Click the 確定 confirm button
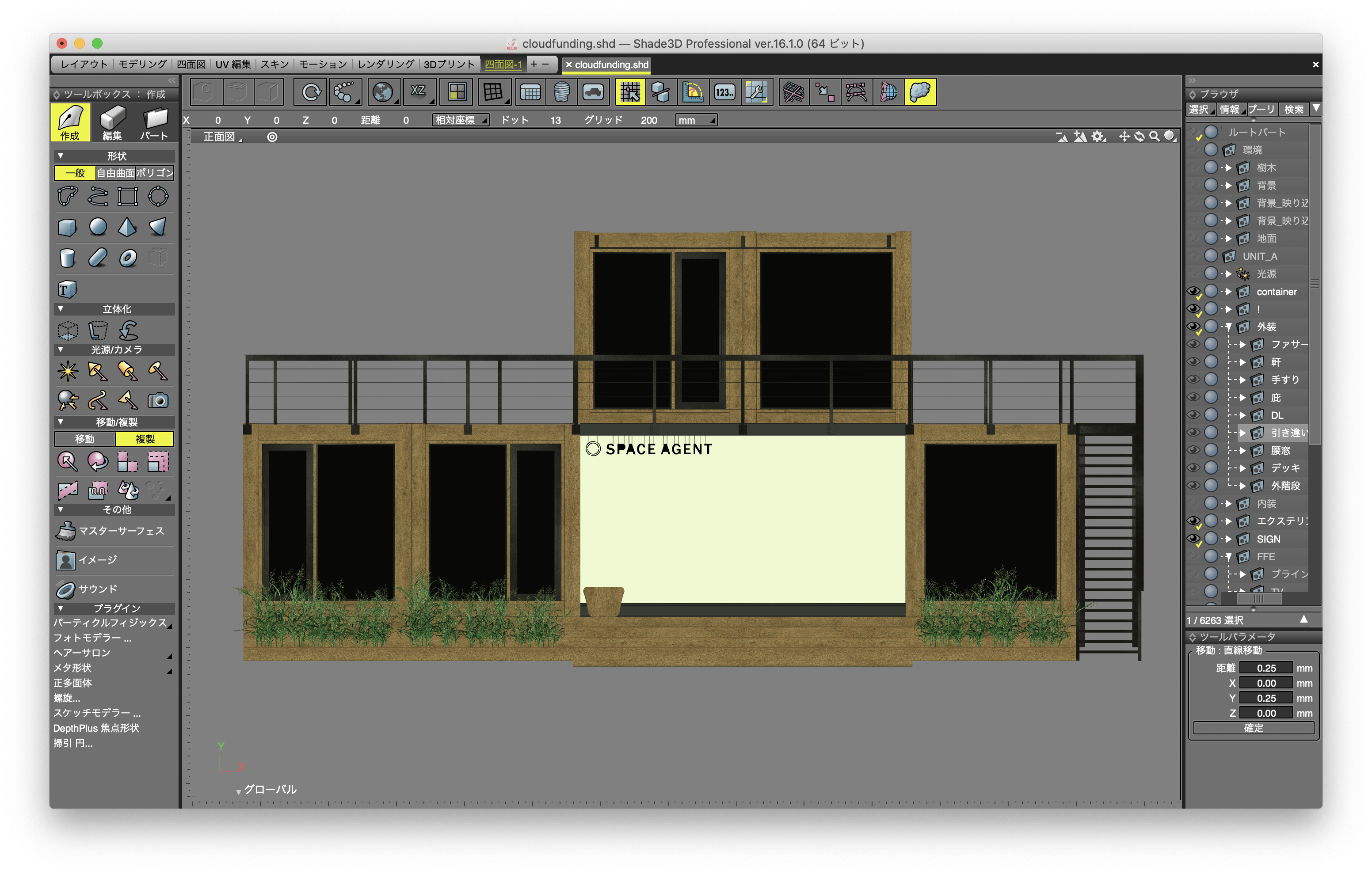1372x874 pixels. pyautogui.click(x=1253, y=728)
